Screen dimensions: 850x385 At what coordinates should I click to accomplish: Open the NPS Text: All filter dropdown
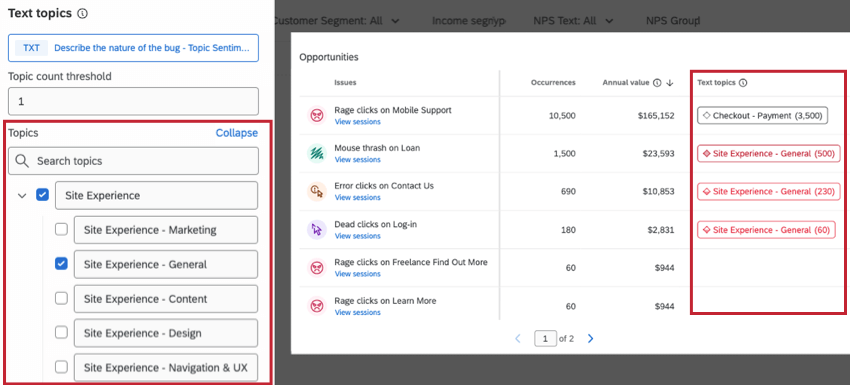[x=574, y=21]
